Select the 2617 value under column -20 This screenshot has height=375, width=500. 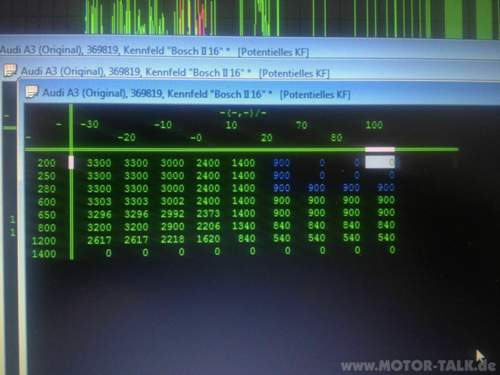click(x=136, y=240)
